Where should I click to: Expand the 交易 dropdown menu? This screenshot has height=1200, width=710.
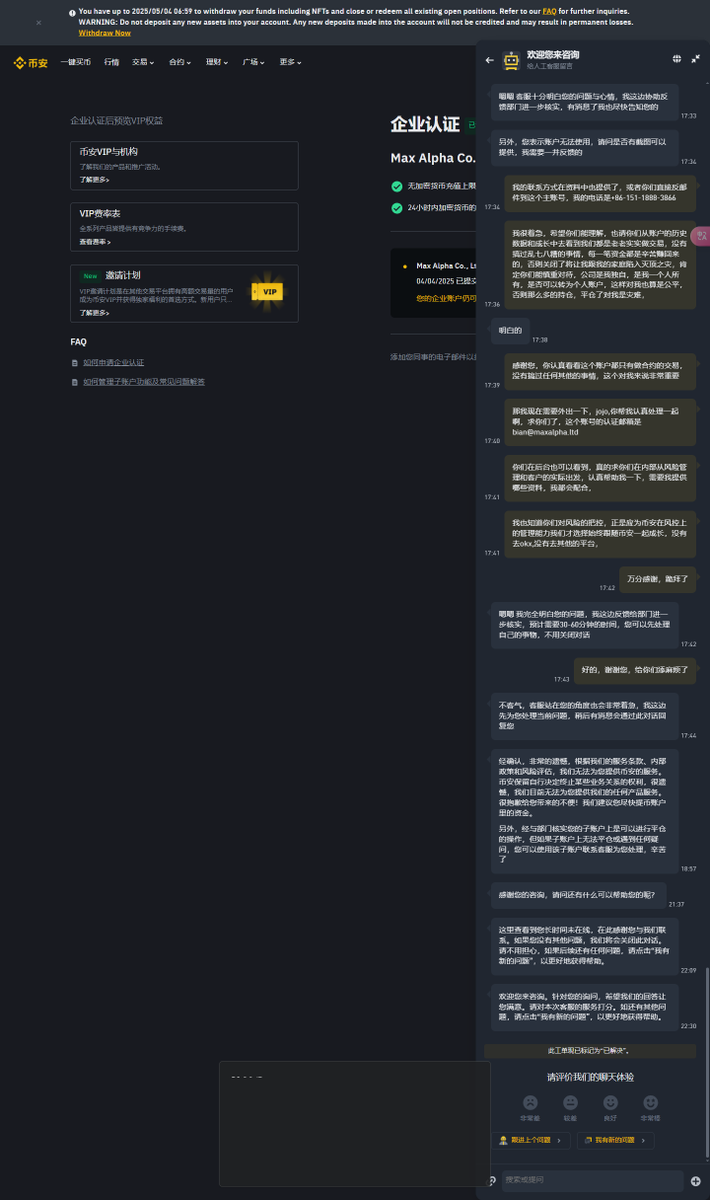click(143, 62)
